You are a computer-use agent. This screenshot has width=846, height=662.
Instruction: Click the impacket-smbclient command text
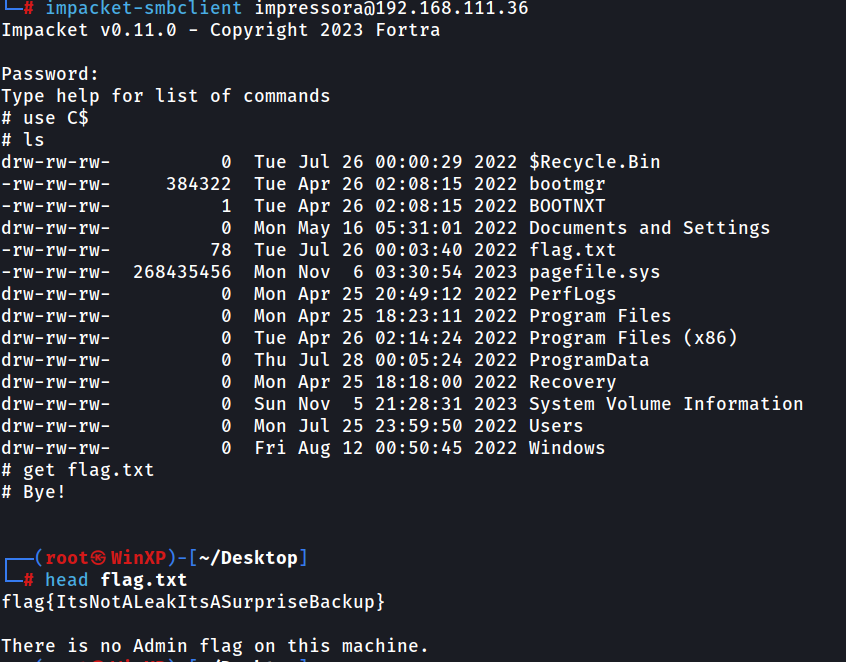(144, 9)
